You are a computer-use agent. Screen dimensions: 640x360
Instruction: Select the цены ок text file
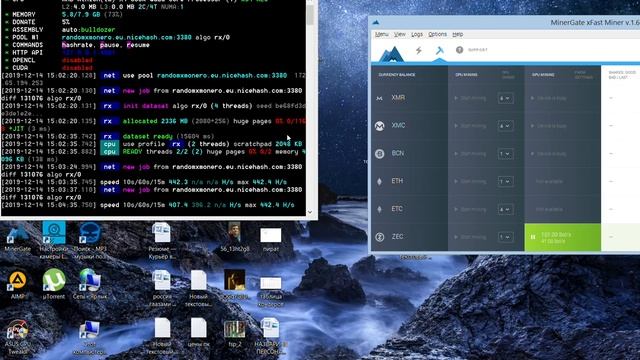[x=198, y=333]
